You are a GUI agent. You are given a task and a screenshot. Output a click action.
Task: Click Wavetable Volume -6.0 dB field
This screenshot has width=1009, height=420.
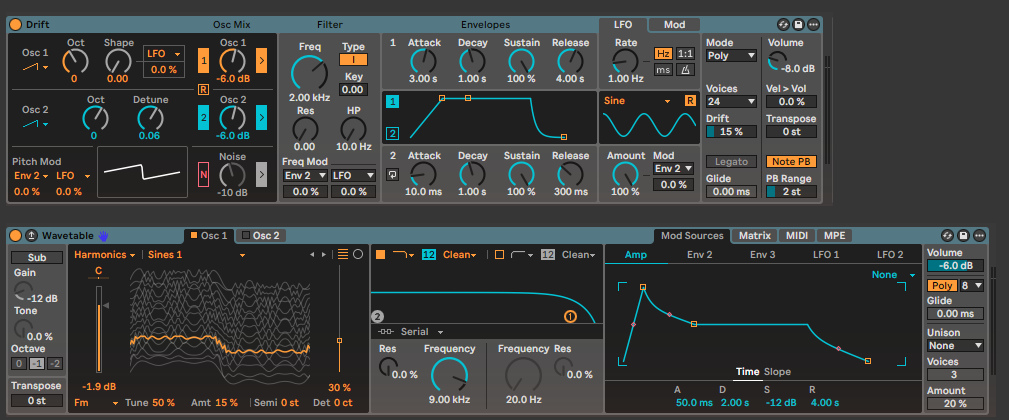pyautogui.click(x=955, y=266)
